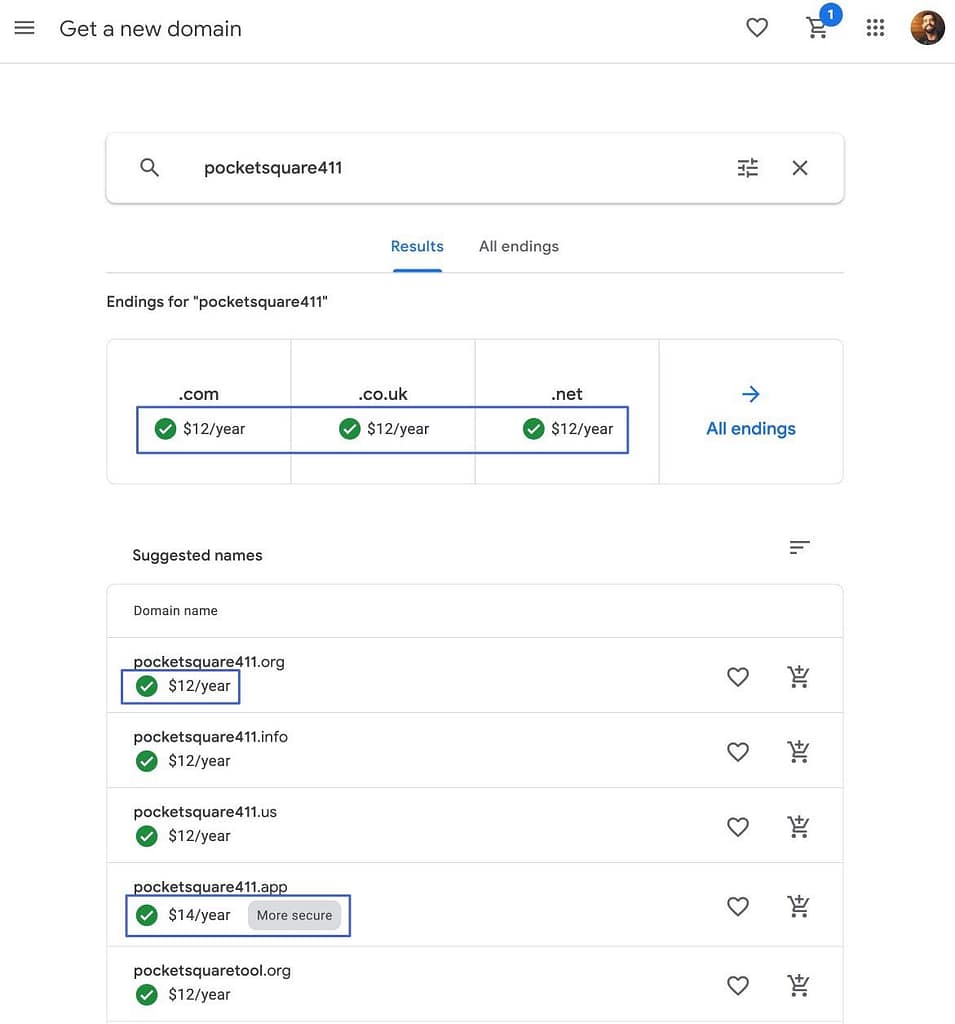This screenshot has height=1024, width=955.
Task: Select the Results tab
Action: [417, 245]
